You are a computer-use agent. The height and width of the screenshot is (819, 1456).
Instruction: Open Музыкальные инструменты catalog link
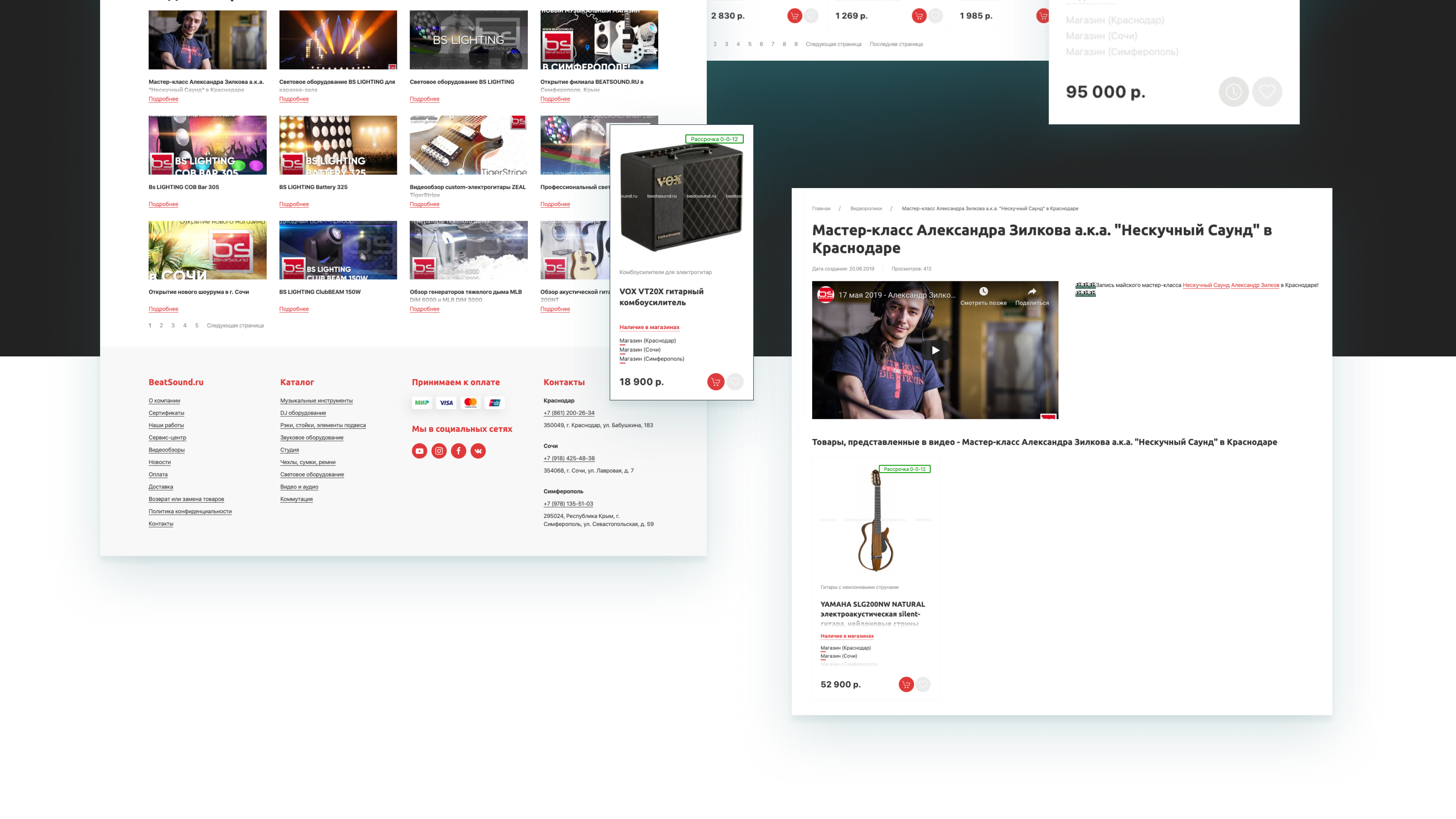click(x=317, y=401)
